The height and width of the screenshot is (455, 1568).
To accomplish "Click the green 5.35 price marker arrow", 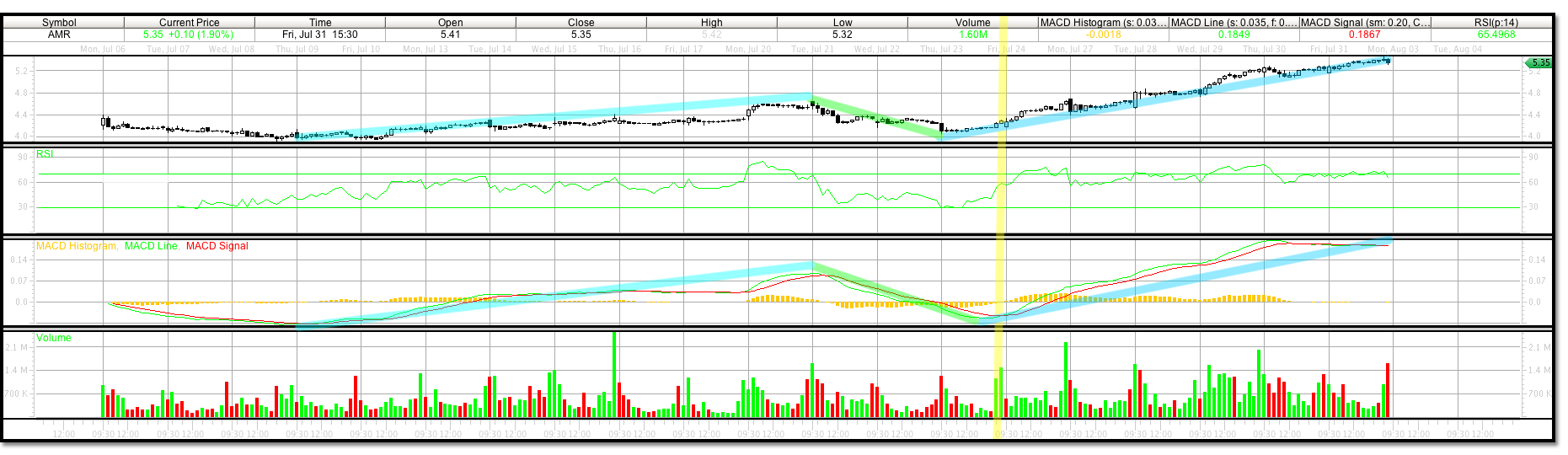I will [x=1539, y=62].
